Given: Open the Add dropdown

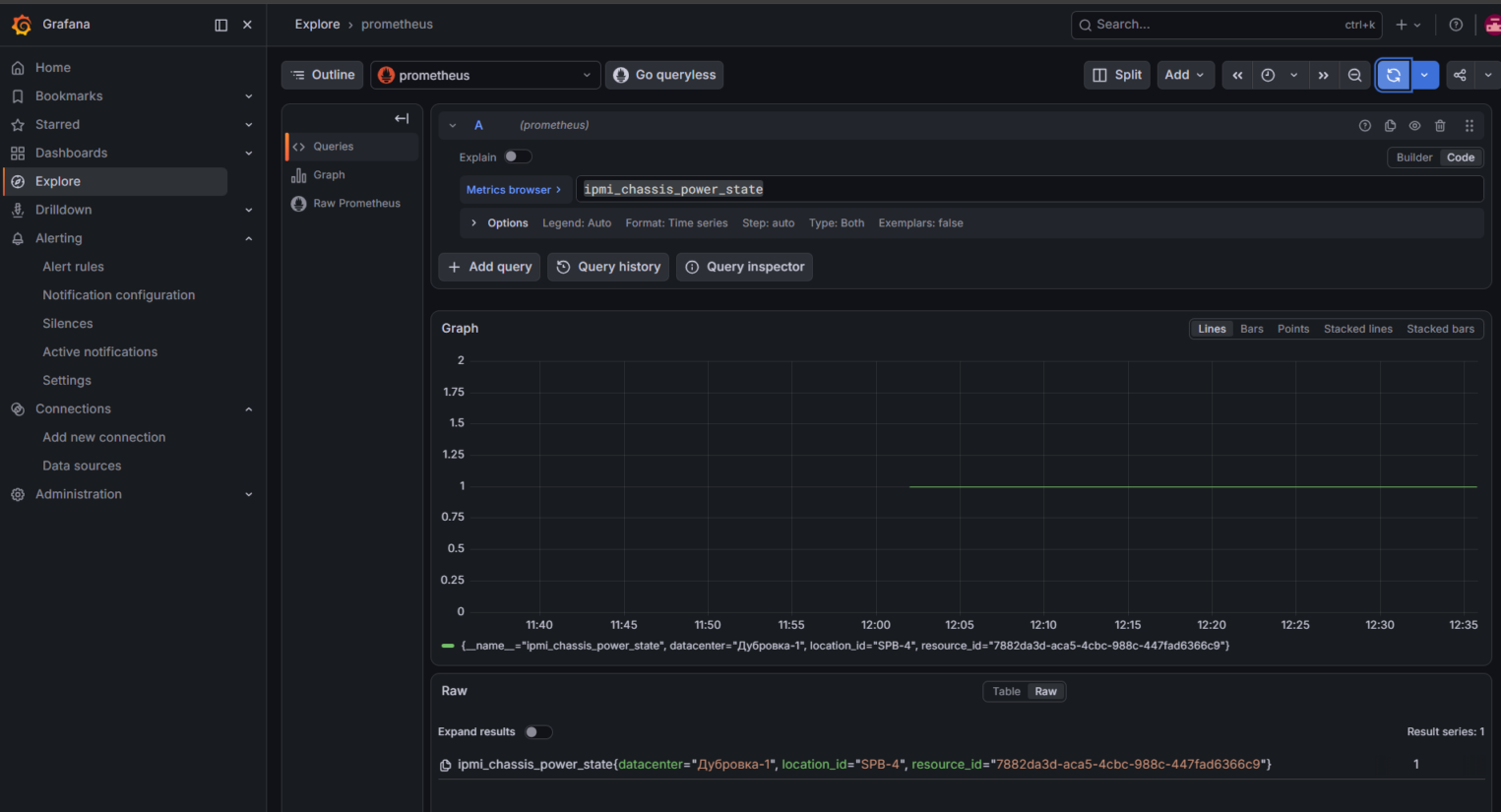Looking at the screenshot, I should click(1184, 75).
